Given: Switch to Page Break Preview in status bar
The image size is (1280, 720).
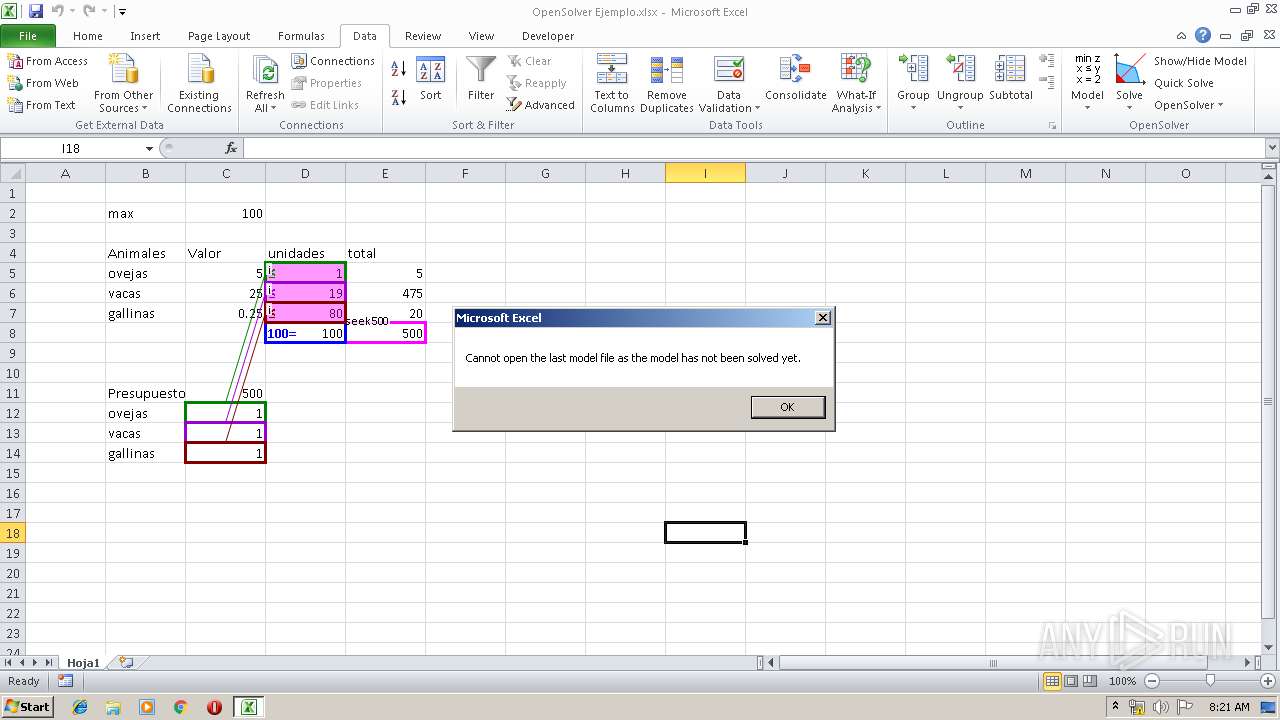Looking at the screenshot, I should [1090, 681].
